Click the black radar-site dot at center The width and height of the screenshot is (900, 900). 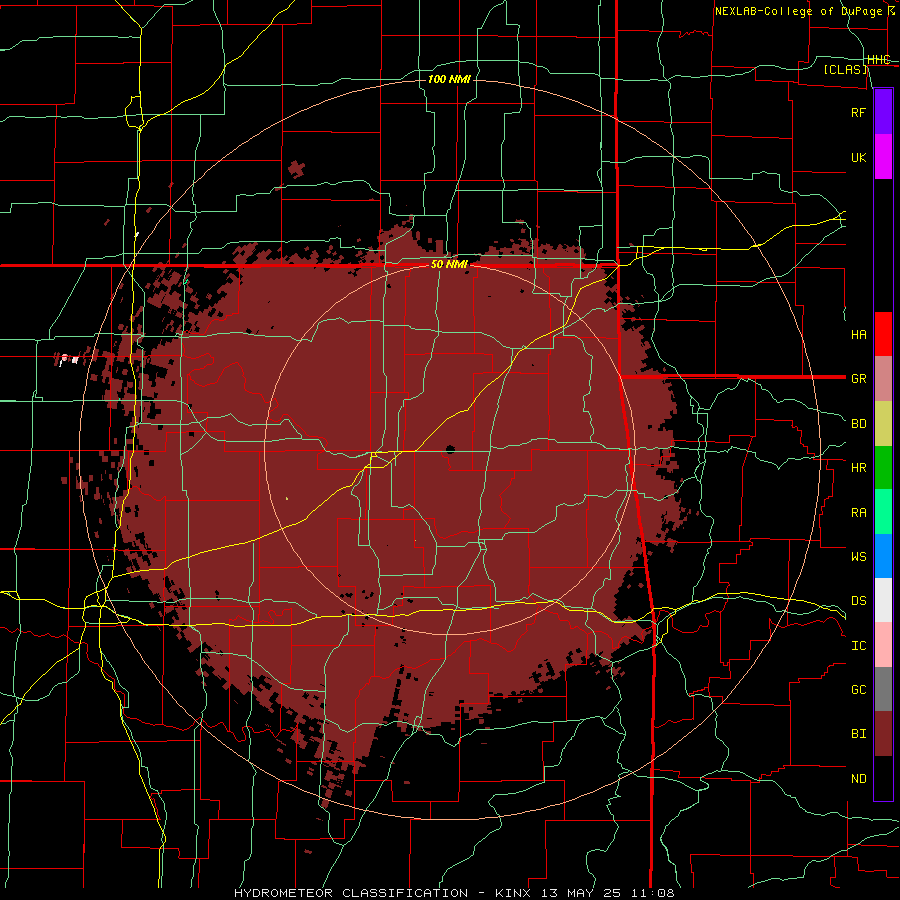point(450,449)
